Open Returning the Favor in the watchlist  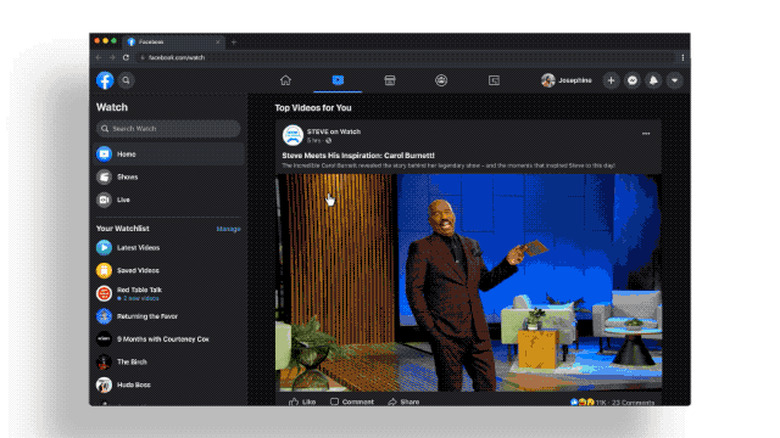(168, 316)
